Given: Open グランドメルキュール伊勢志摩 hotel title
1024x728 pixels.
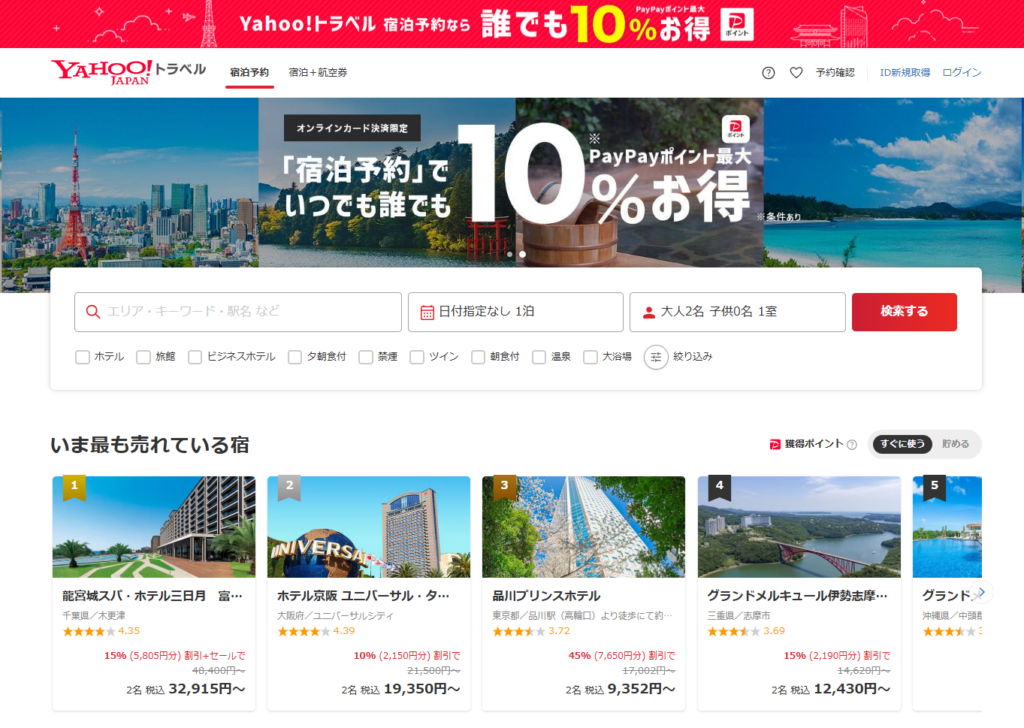Looking at the screenshot, I should [x=797, y=596].
